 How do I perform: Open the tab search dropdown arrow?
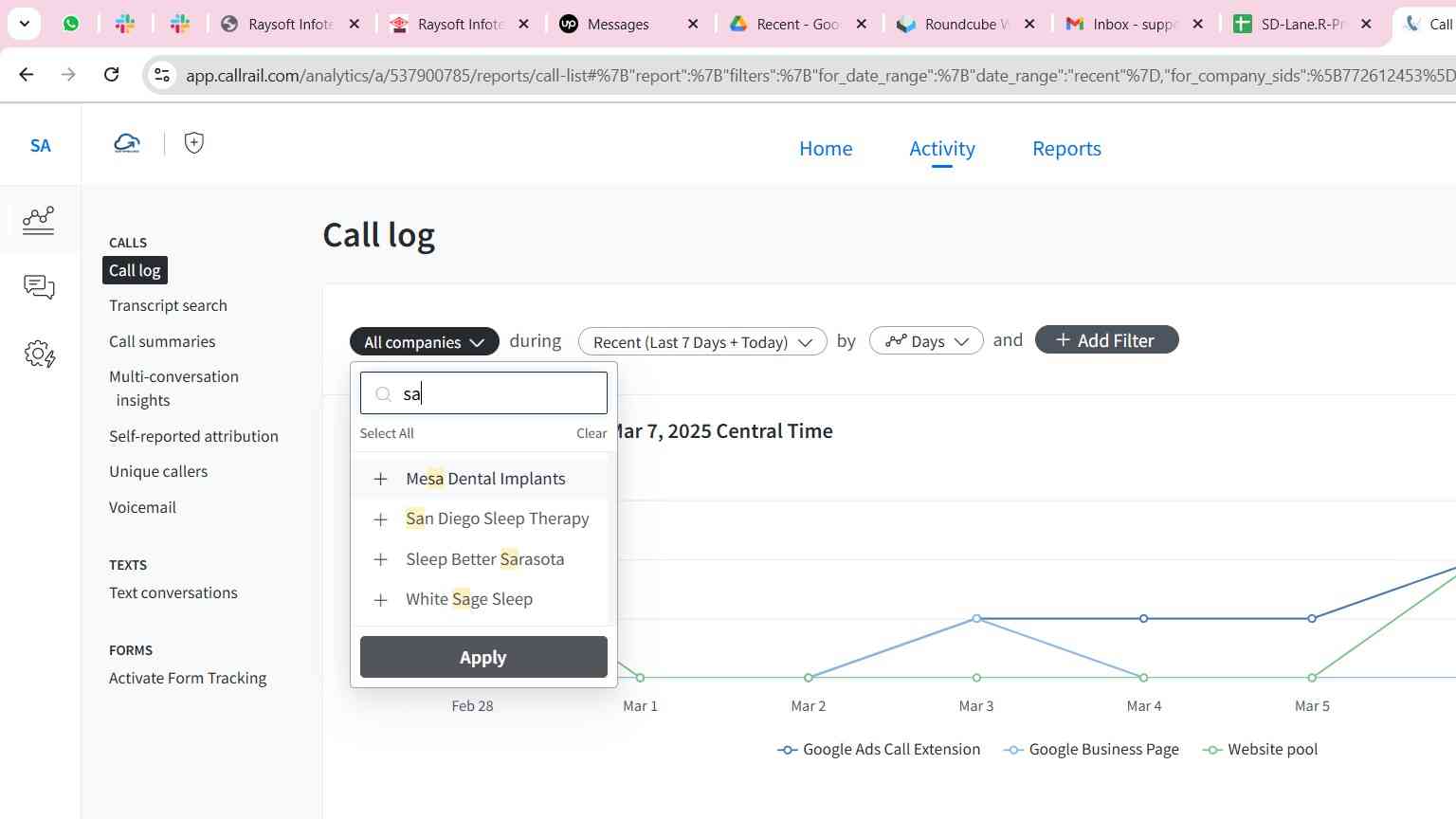click(25, 24)
